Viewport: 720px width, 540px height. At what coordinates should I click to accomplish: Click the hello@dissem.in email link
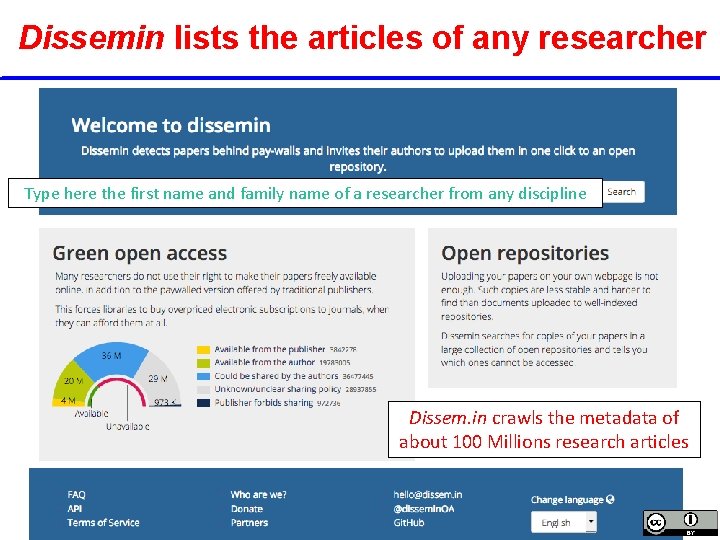[x=428, y=495]
